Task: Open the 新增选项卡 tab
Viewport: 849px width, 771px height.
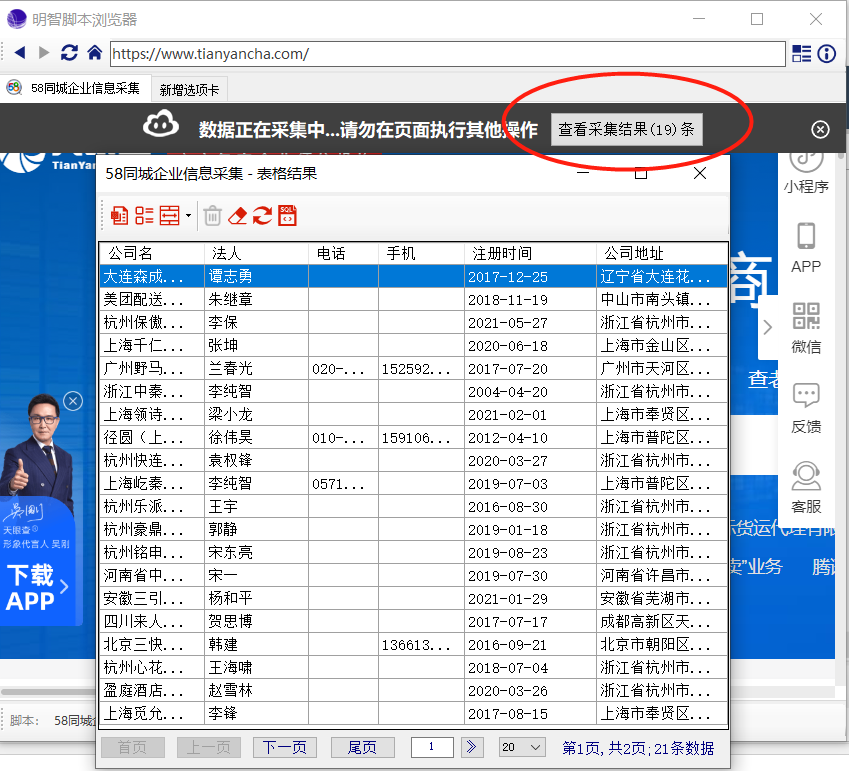Action: pos(189,90)
